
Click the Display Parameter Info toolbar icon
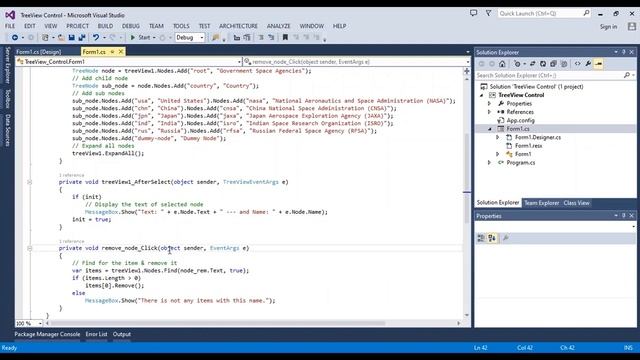point(247,38)
